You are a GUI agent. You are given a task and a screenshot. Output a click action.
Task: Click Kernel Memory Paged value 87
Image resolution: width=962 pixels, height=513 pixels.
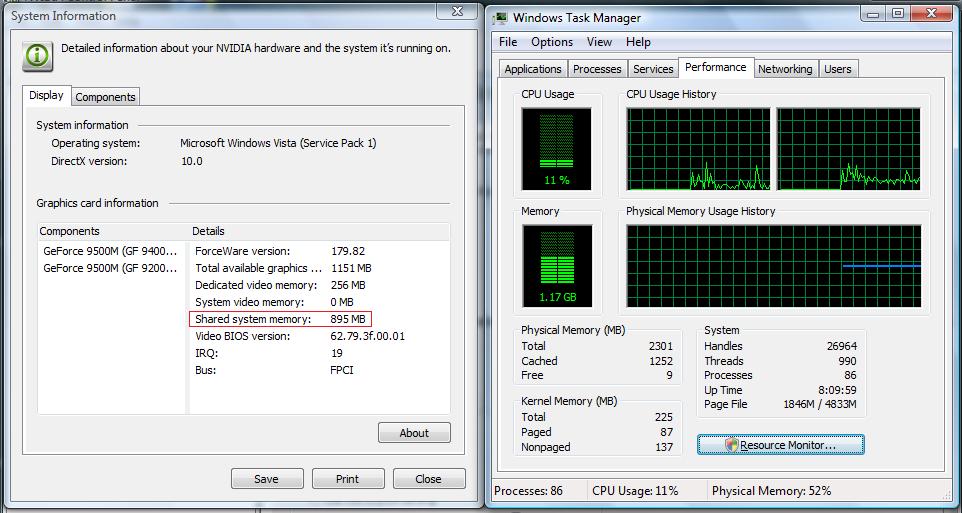666,432
